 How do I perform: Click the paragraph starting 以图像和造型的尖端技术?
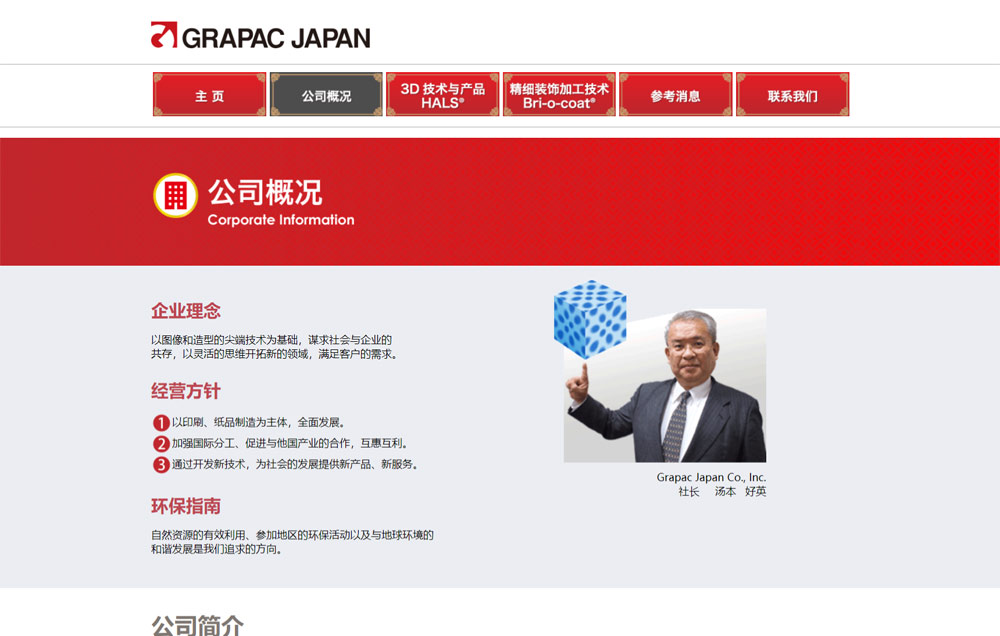coord(276,347)
